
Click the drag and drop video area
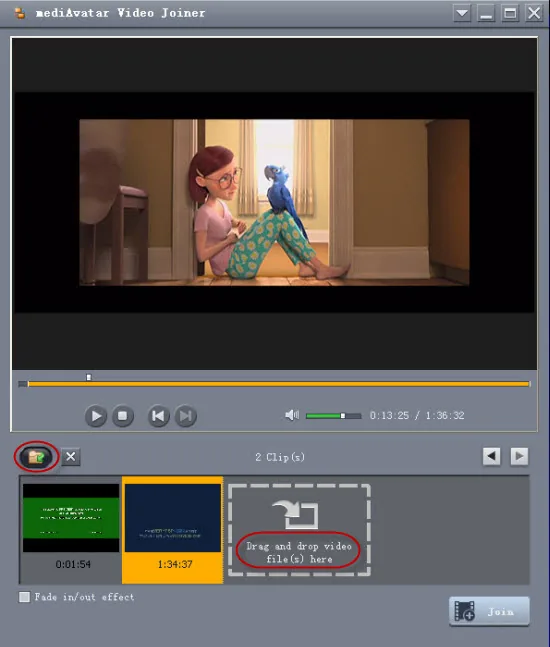pyautogui.click(x=299, y=530)
